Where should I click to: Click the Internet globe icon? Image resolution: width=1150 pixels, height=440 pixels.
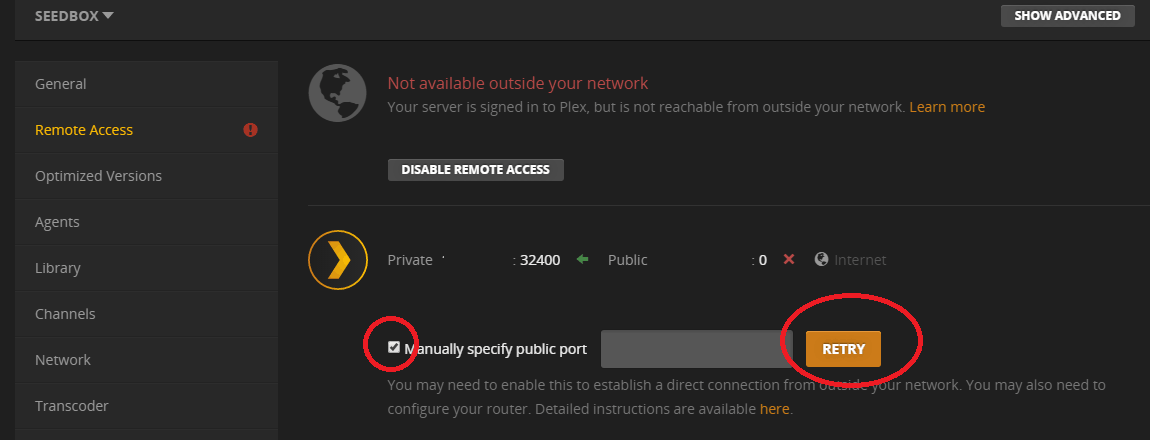[x=821, y=260]
